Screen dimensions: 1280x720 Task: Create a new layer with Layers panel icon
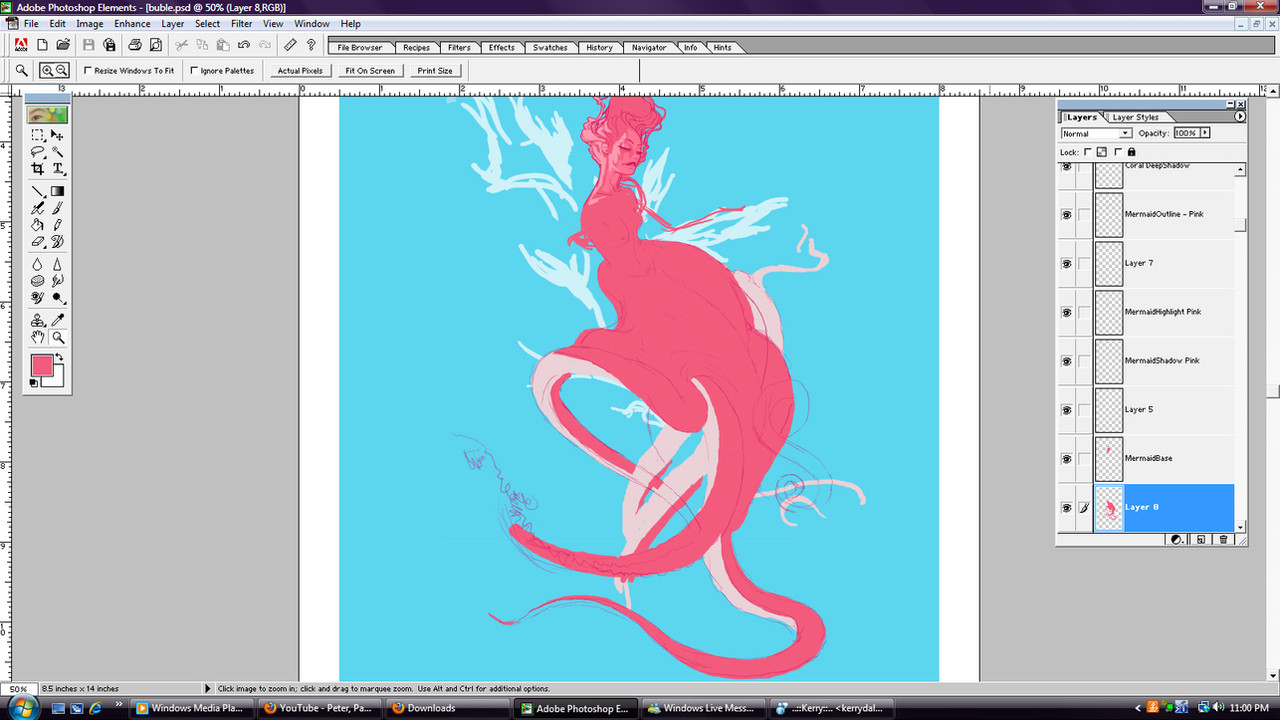(x=1201, y=540)
